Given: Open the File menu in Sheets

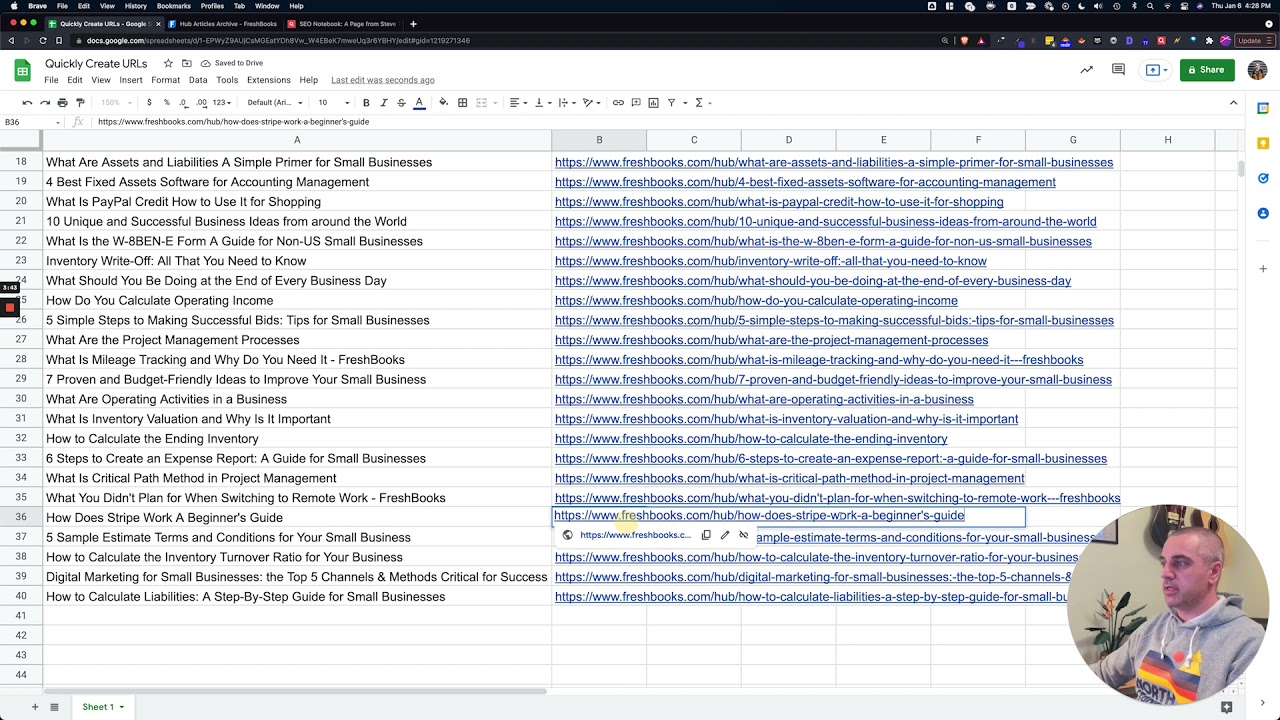Looking at the screenshot, I should [x=51, y=80].
